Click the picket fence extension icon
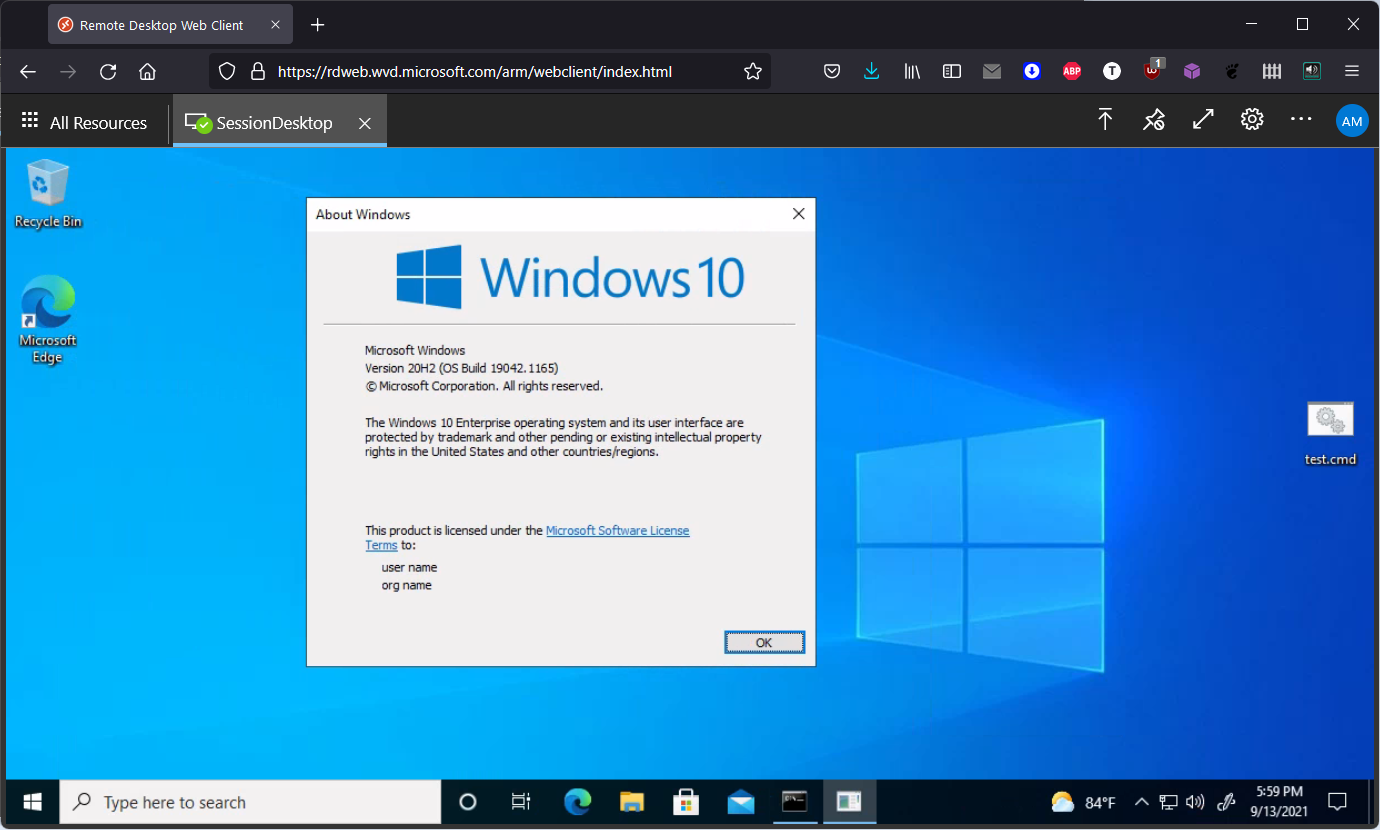 pos(1272,71)
